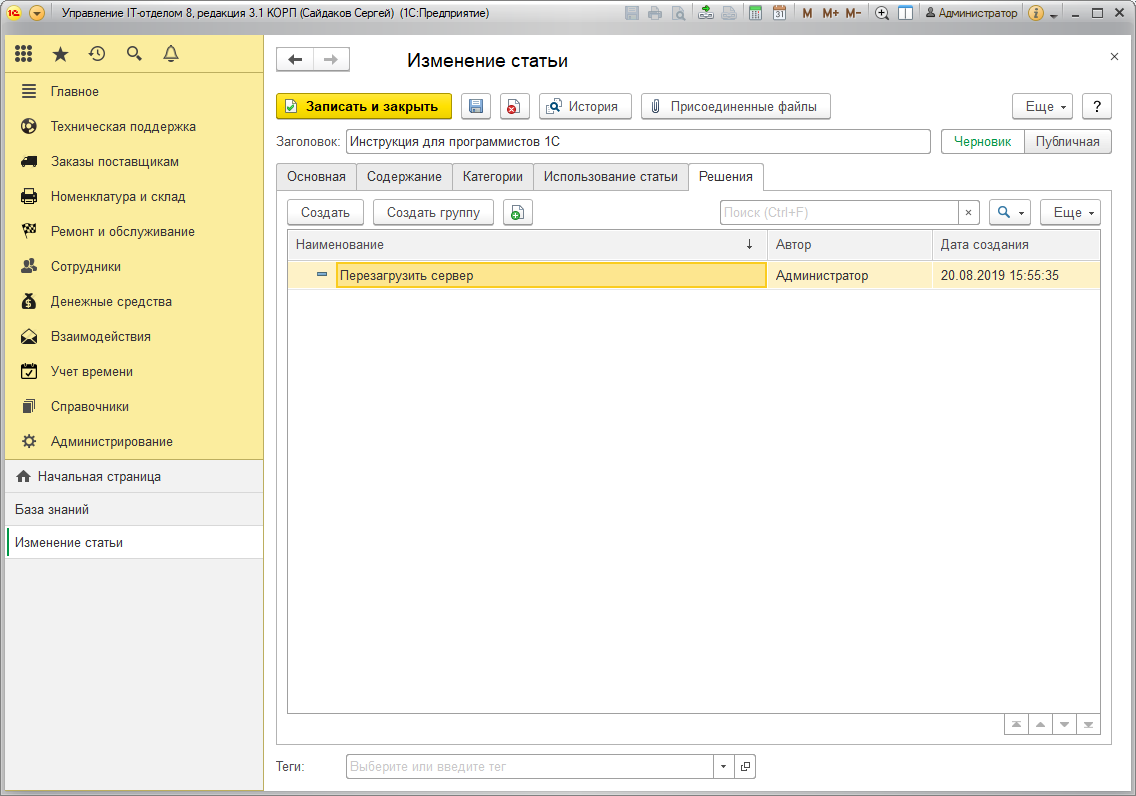Clear the search field with x button
This screenshot has height=796, width=1136.
(969, 212)
